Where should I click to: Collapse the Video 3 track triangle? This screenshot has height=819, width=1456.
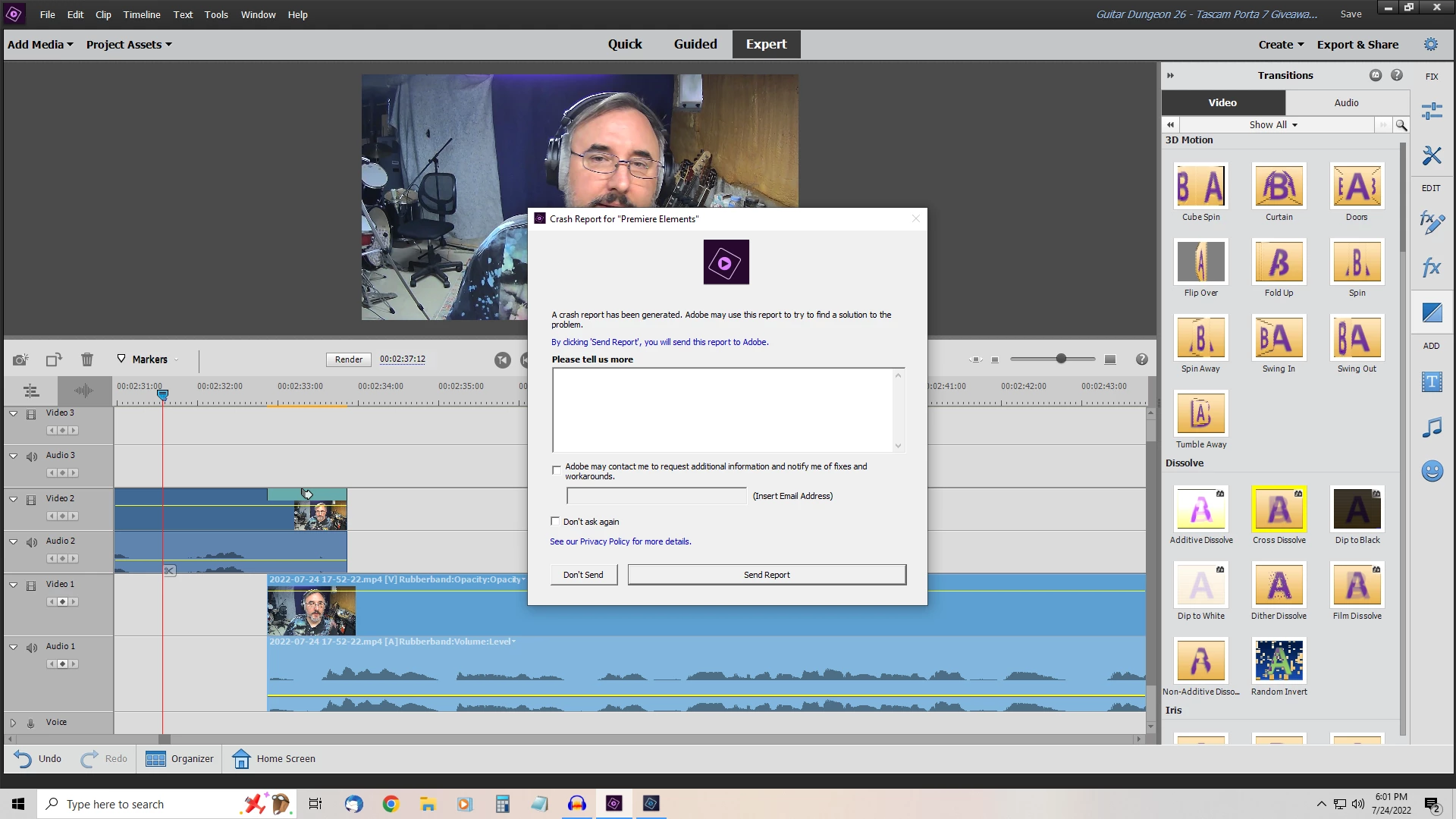[x=14, y=413]
